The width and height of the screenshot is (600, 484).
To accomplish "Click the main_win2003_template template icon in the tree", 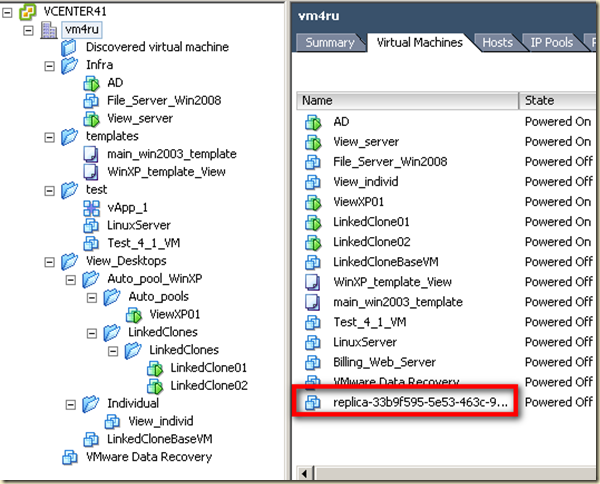I will click(x=91, y=154).
